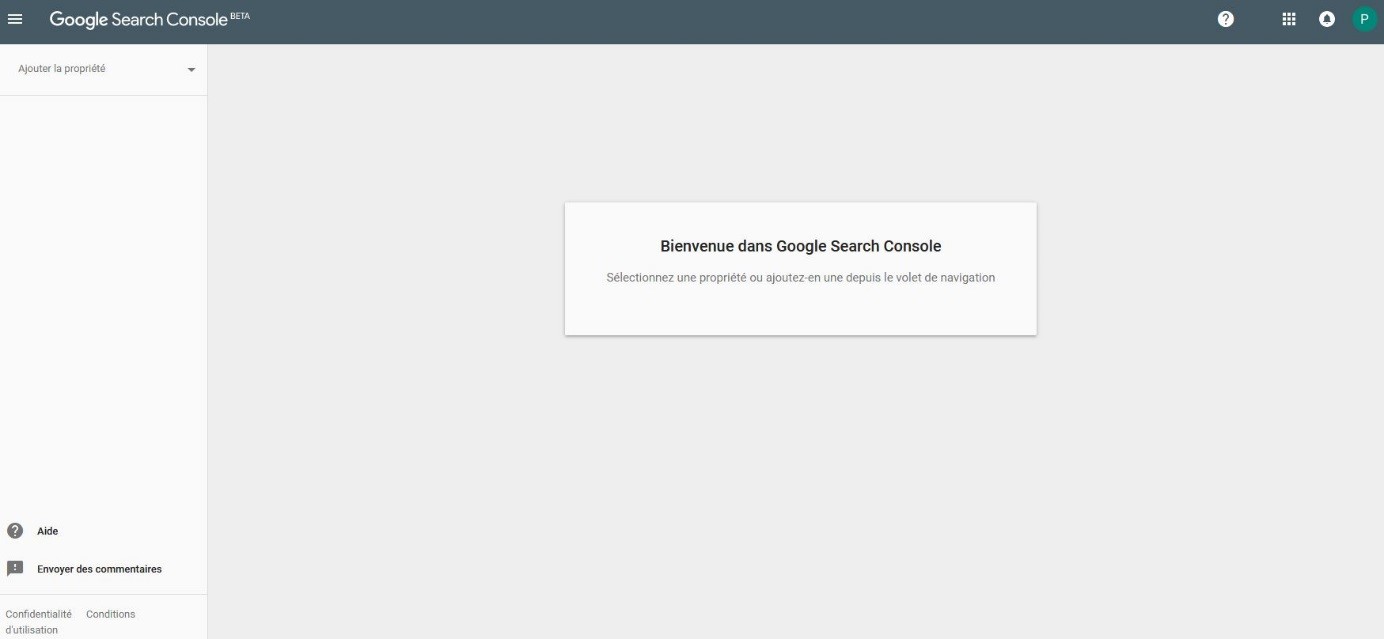This screenshot has width=1384, height=639.
Task: Click the Sélectionnez une propriété instruction text
Action: (801, 278)
